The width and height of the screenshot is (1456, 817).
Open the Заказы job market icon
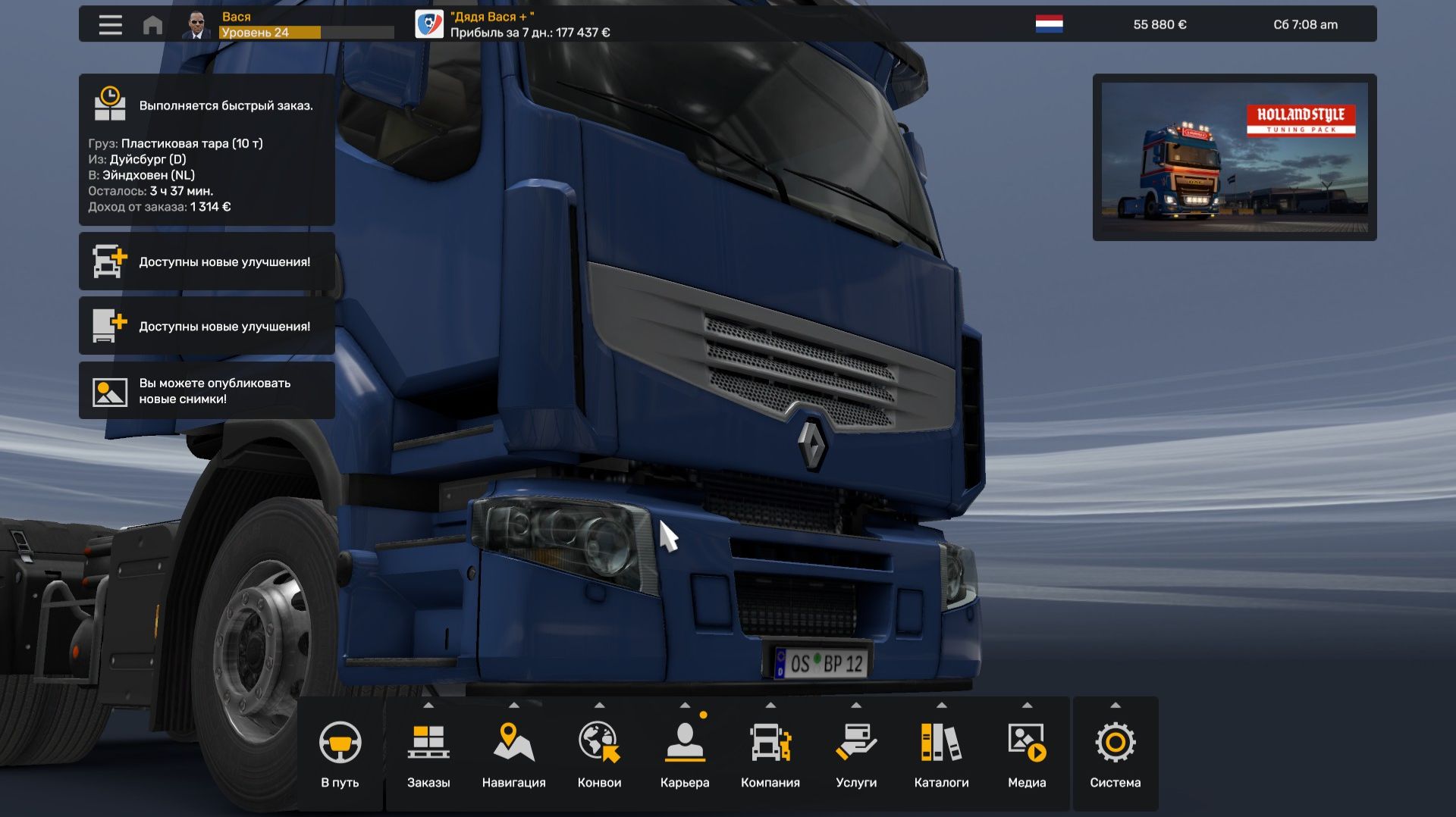click(x=428, y=741)
